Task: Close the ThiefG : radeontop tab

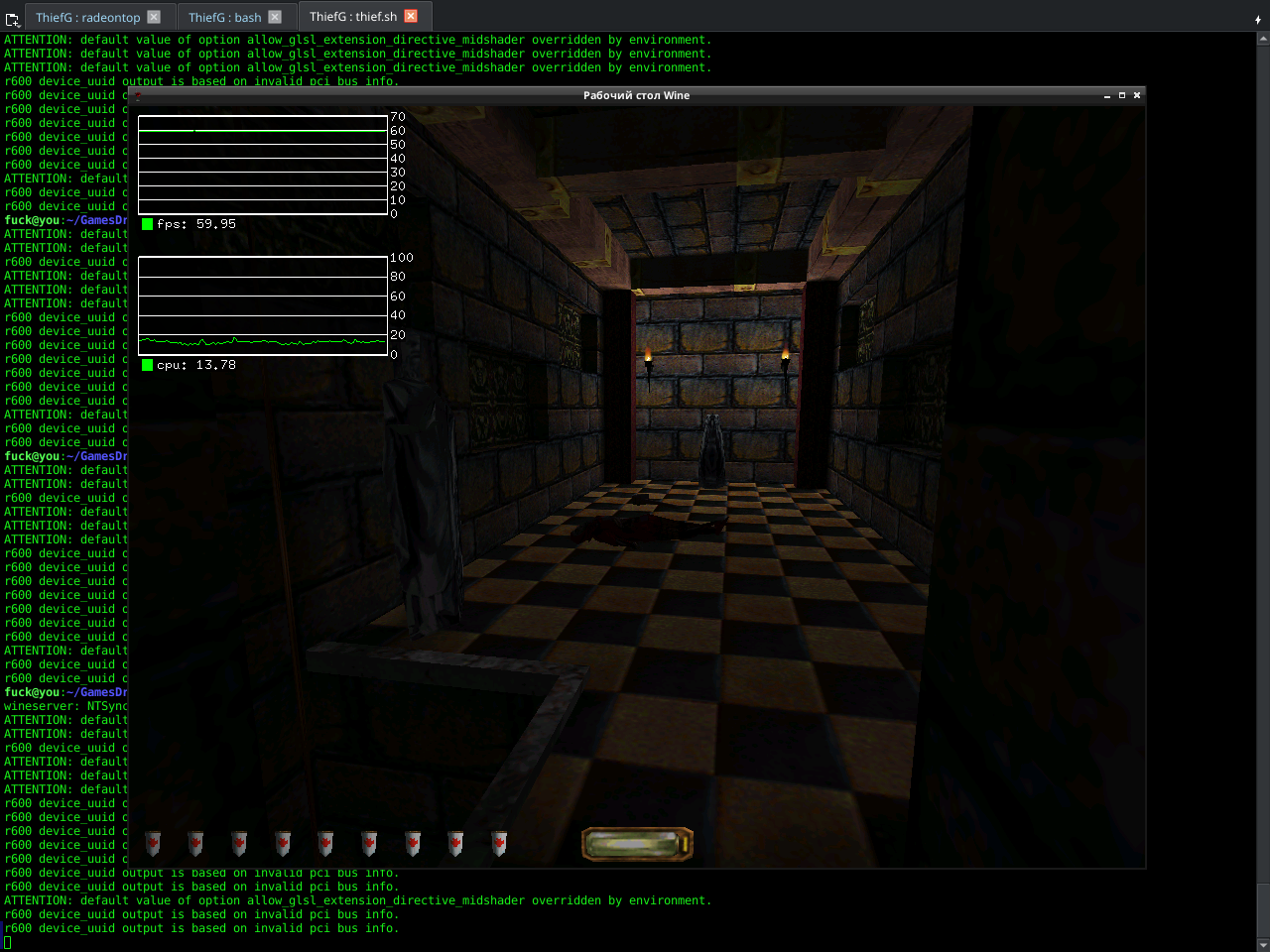Action: [x=154, y=17]
